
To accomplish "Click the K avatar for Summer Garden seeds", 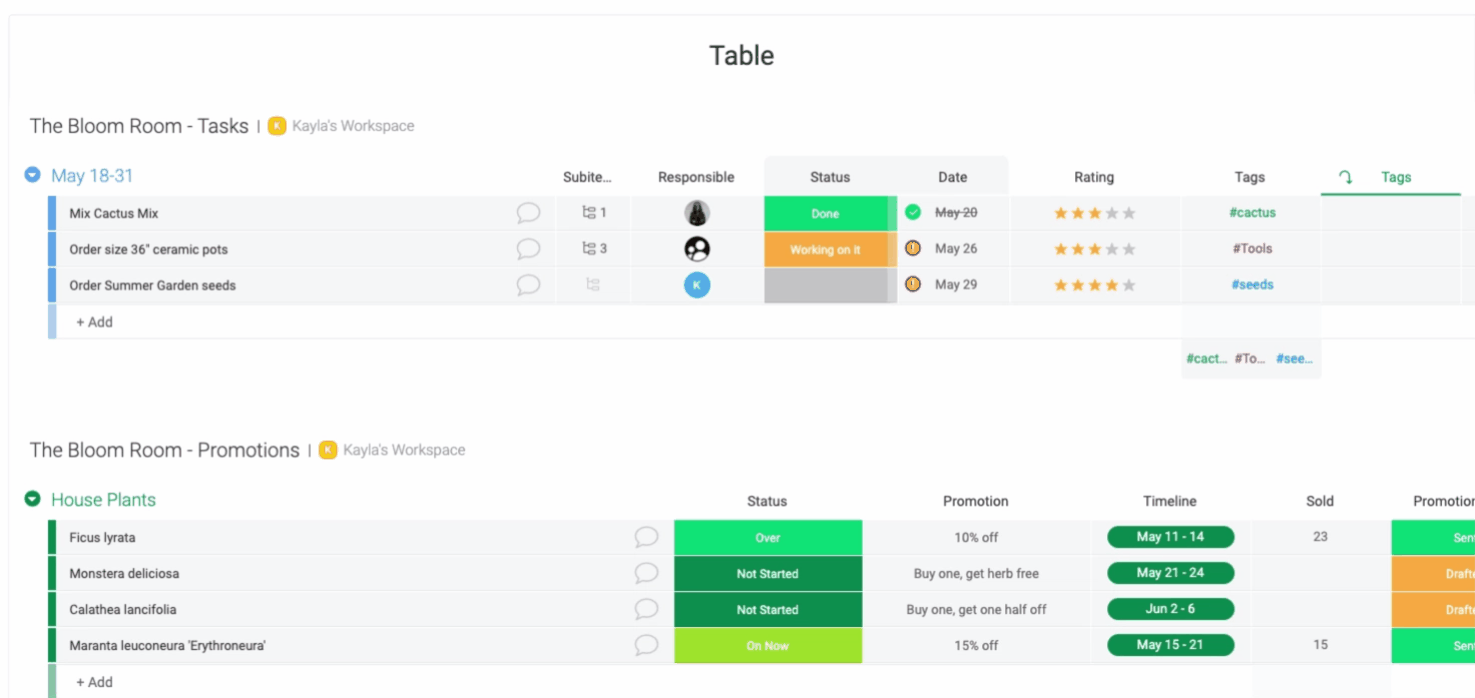I will (697, 285).
